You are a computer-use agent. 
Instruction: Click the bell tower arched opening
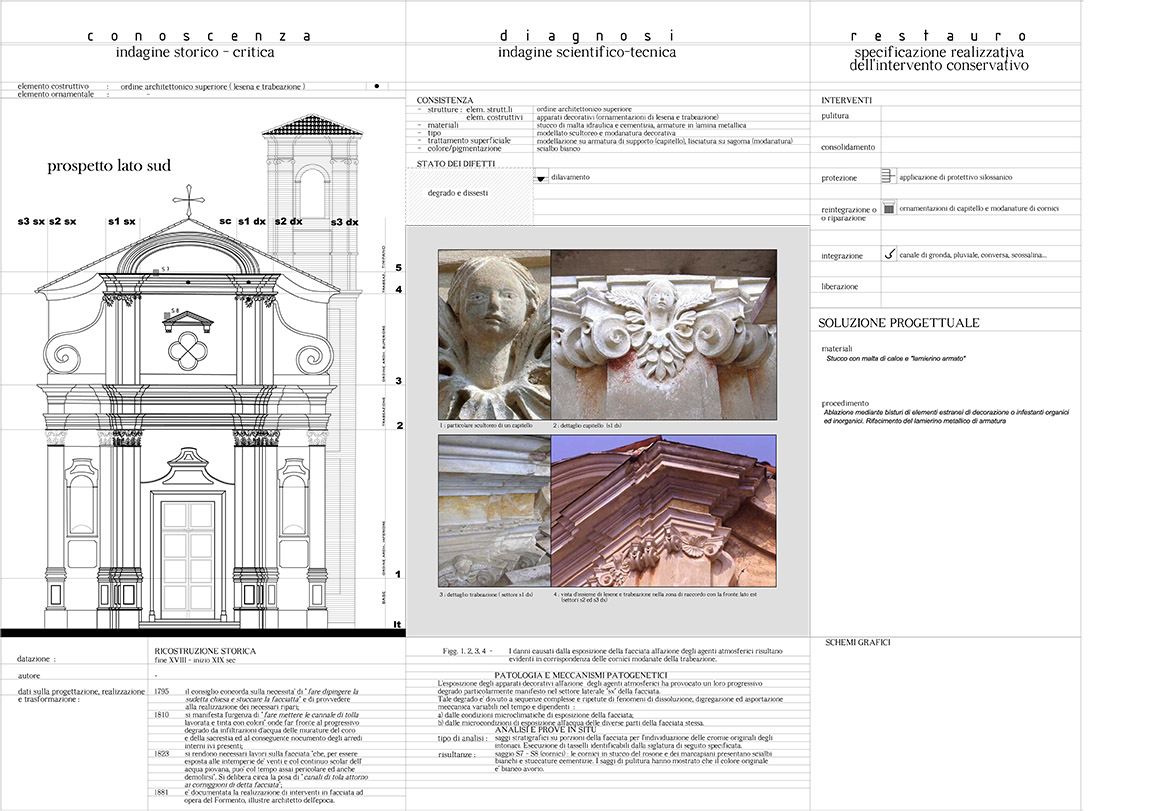(312, 197)
